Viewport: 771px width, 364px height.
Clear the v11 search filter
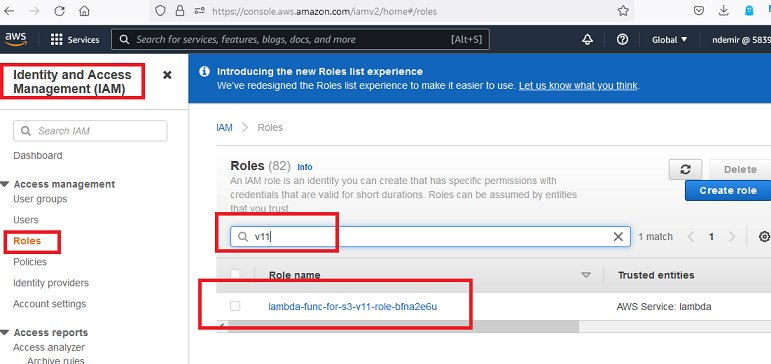(x=619, y=237)
